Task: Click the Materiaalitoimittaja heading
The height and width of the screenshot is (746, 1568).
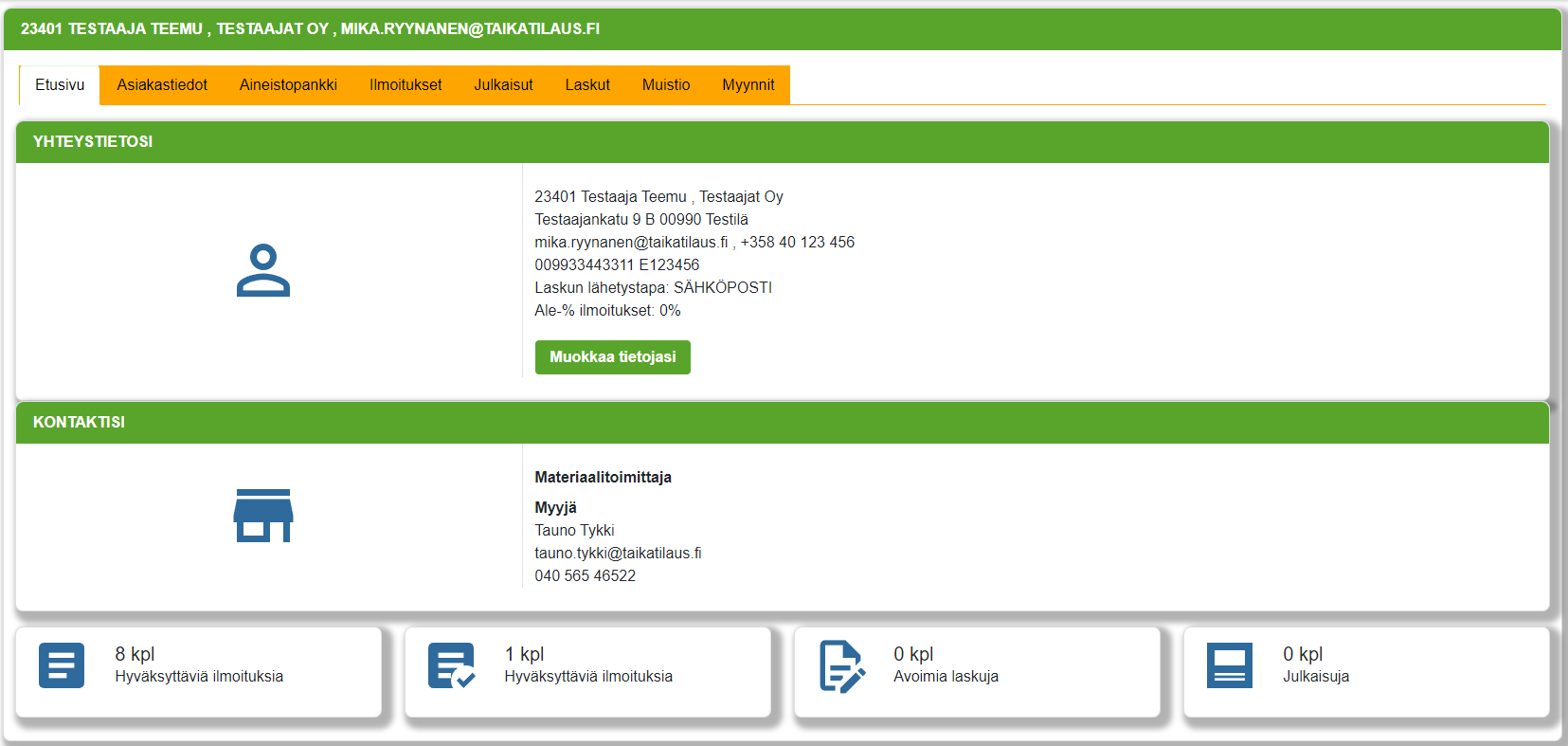Action: point(603,478)
